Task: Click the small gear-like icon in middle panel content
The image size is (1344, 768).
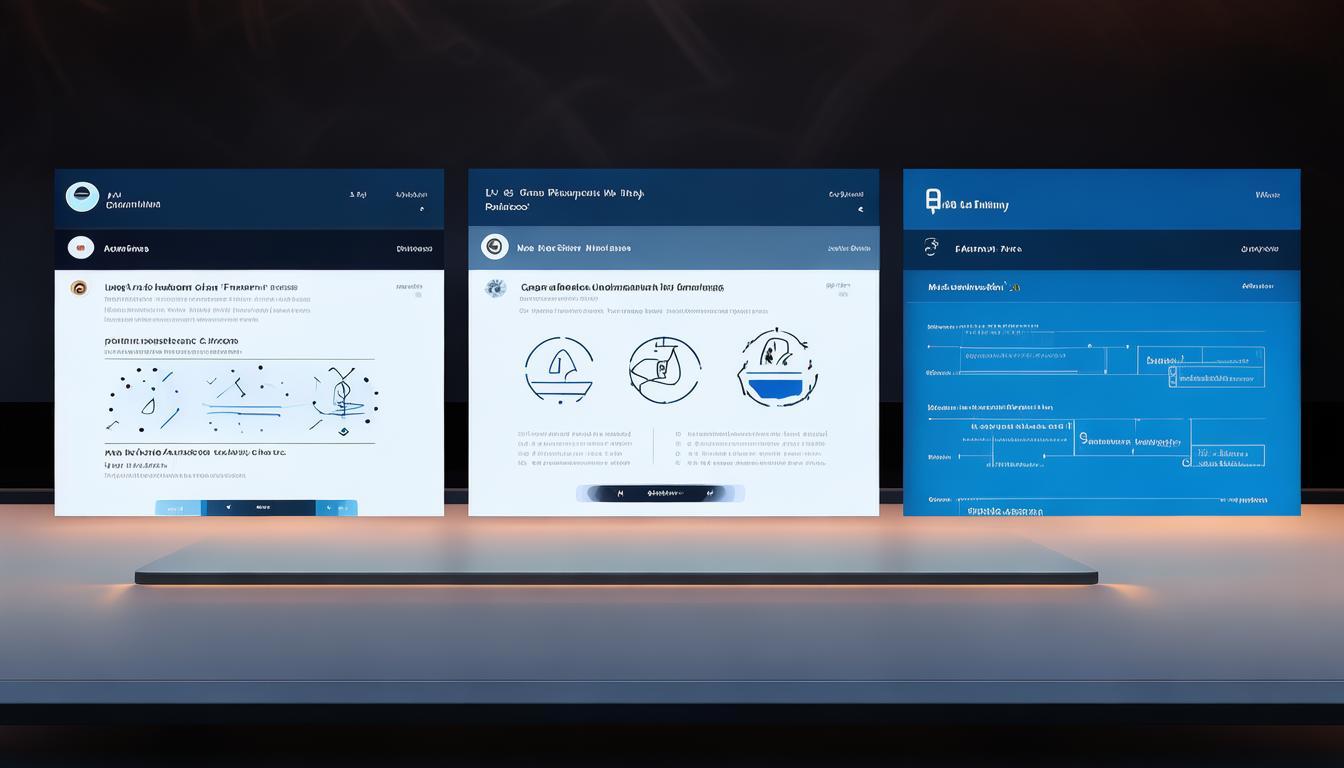Action: pos(495,289)
